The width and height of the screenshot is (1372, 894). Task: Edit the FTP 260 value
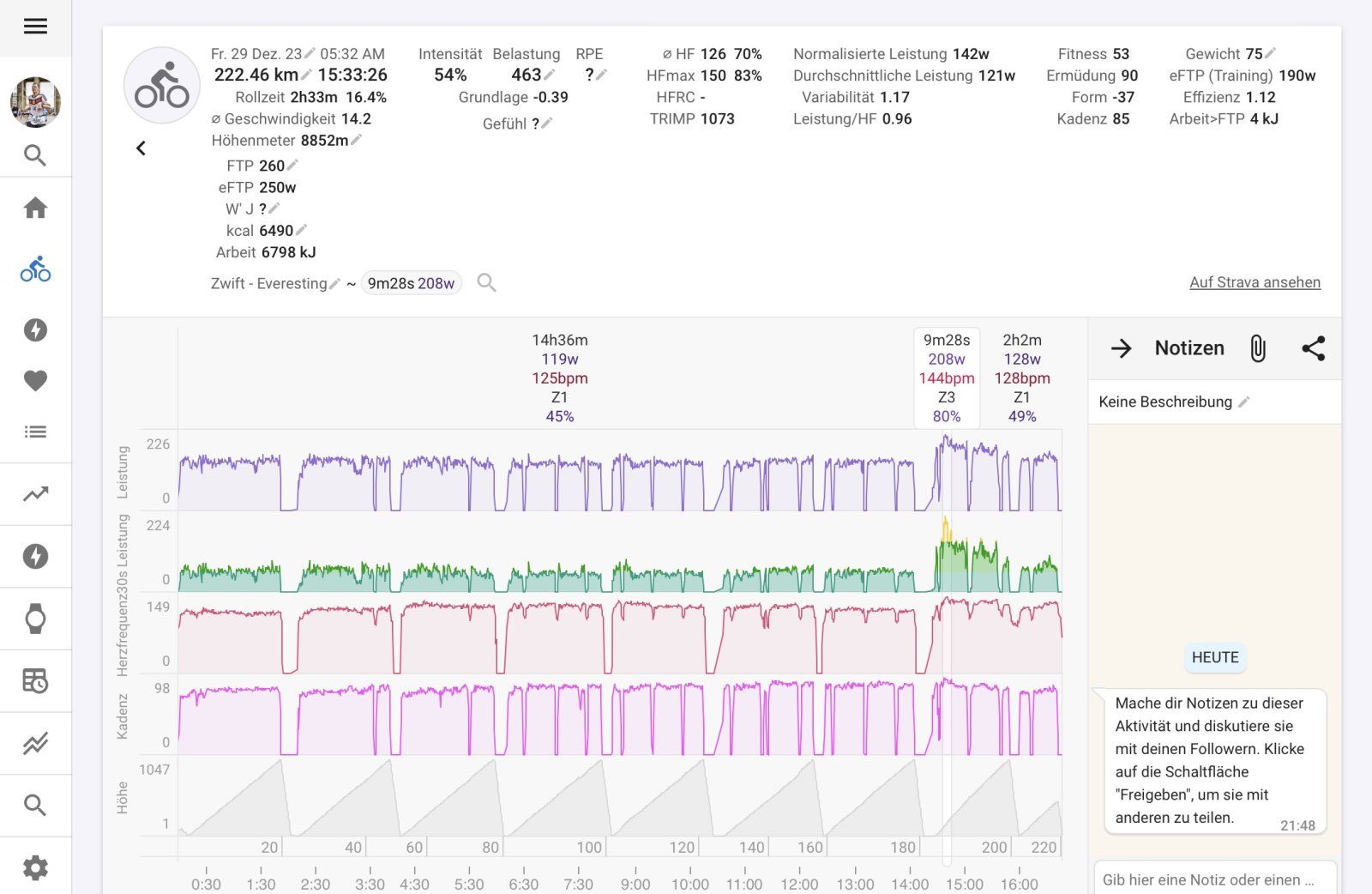(292, 166)
